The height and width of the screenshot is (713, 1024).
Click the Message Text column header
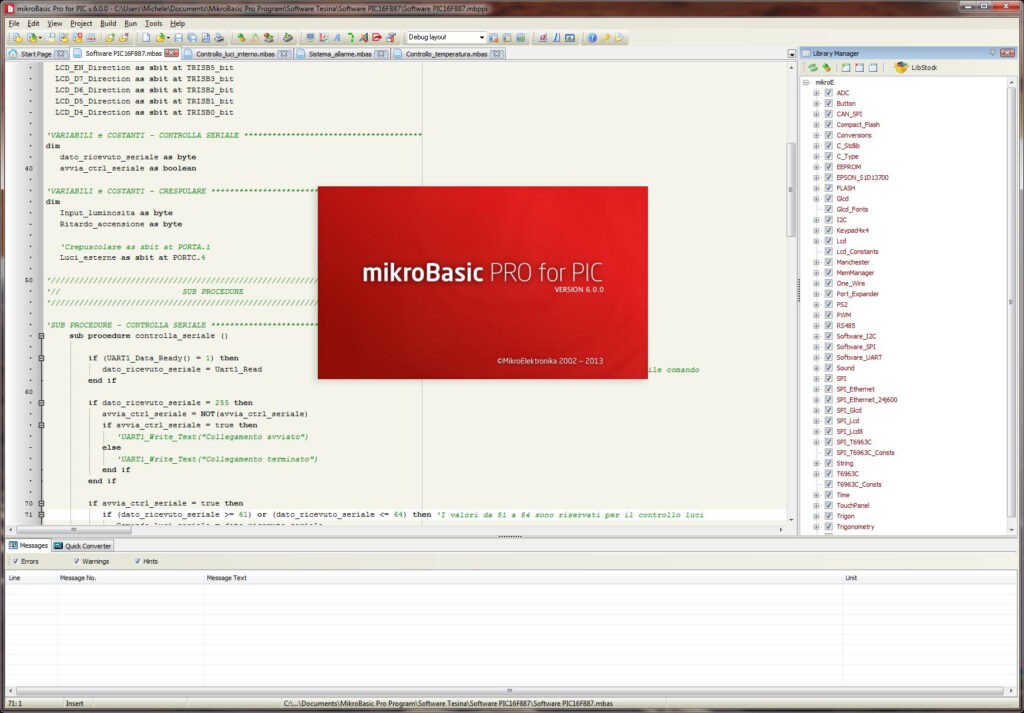point(227,578)
